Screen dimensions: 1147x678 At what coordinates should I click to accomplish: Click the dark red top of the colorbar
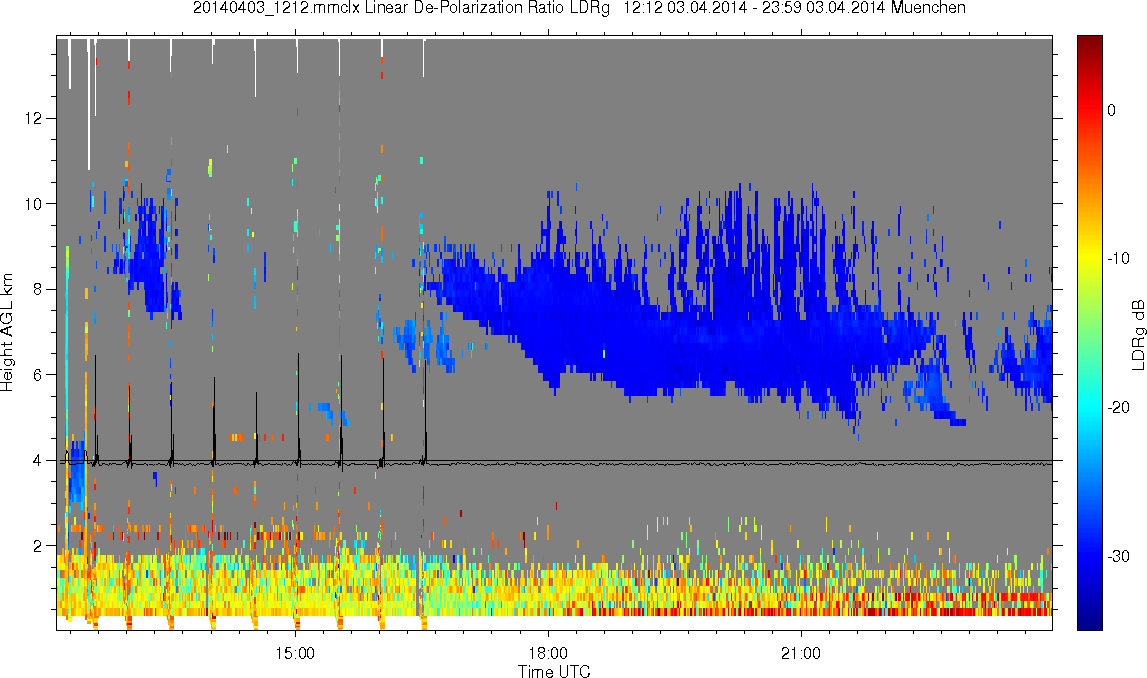1090,45
